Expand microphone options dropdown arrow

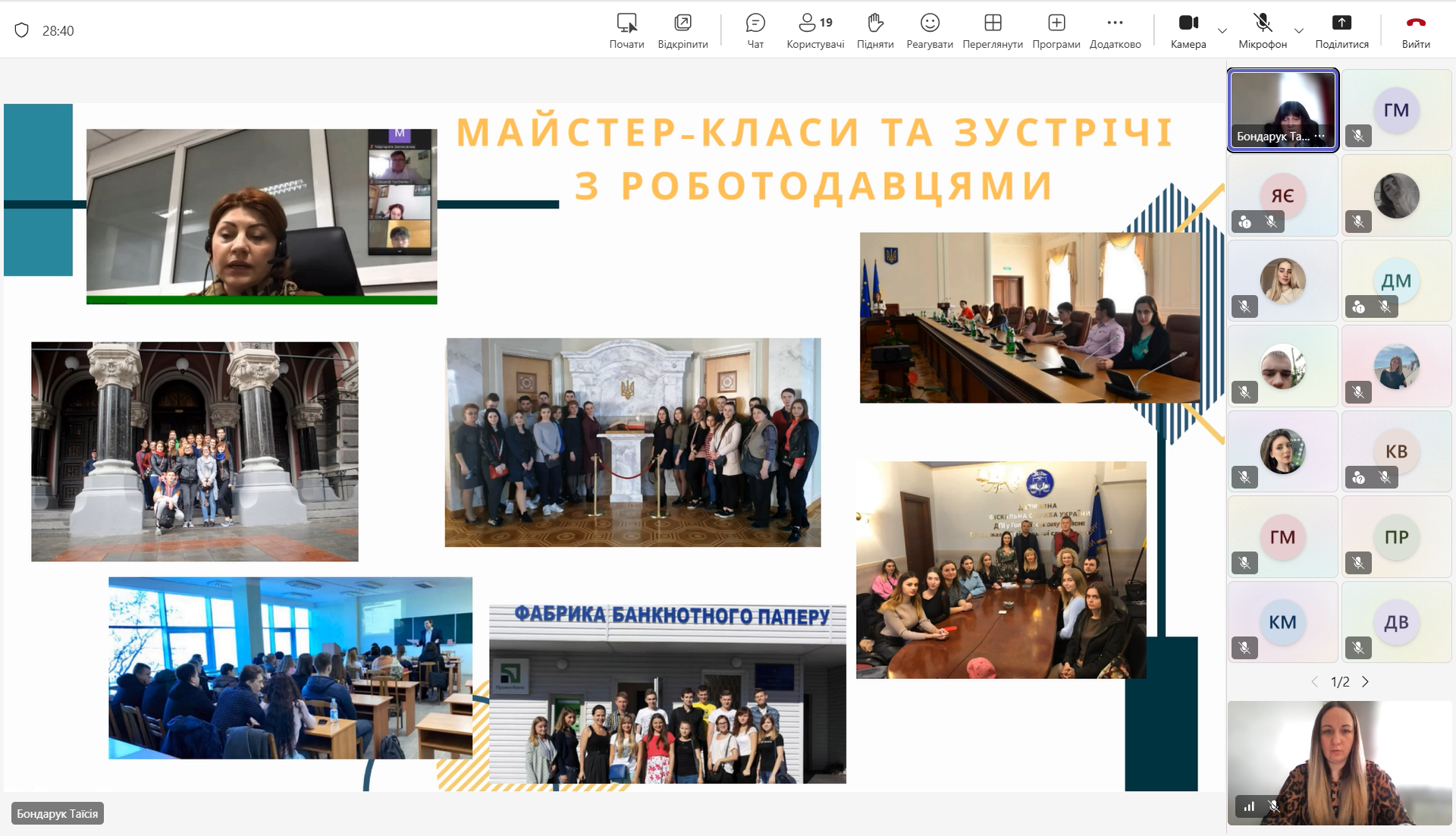[x=1299, y=31]
